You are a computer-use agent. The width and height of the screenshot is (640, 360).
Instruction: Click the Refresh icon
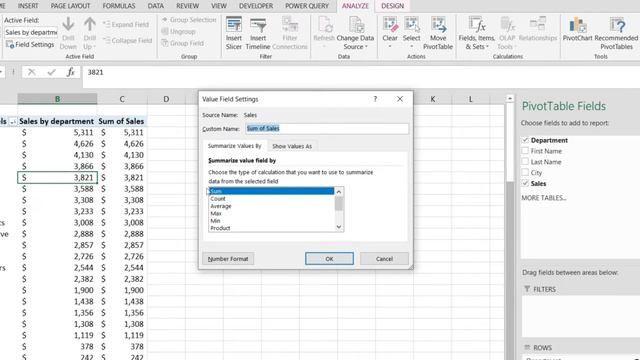pos(324,24)
